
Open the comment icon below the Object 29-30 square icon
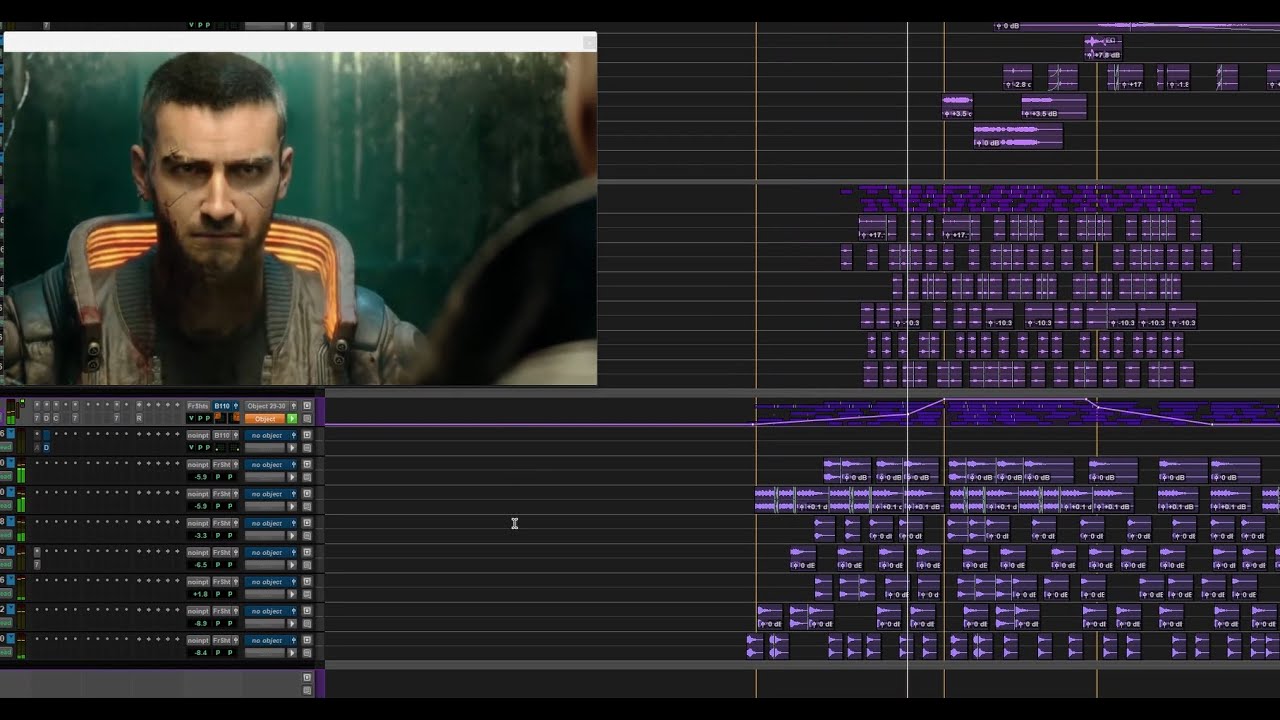307,419
